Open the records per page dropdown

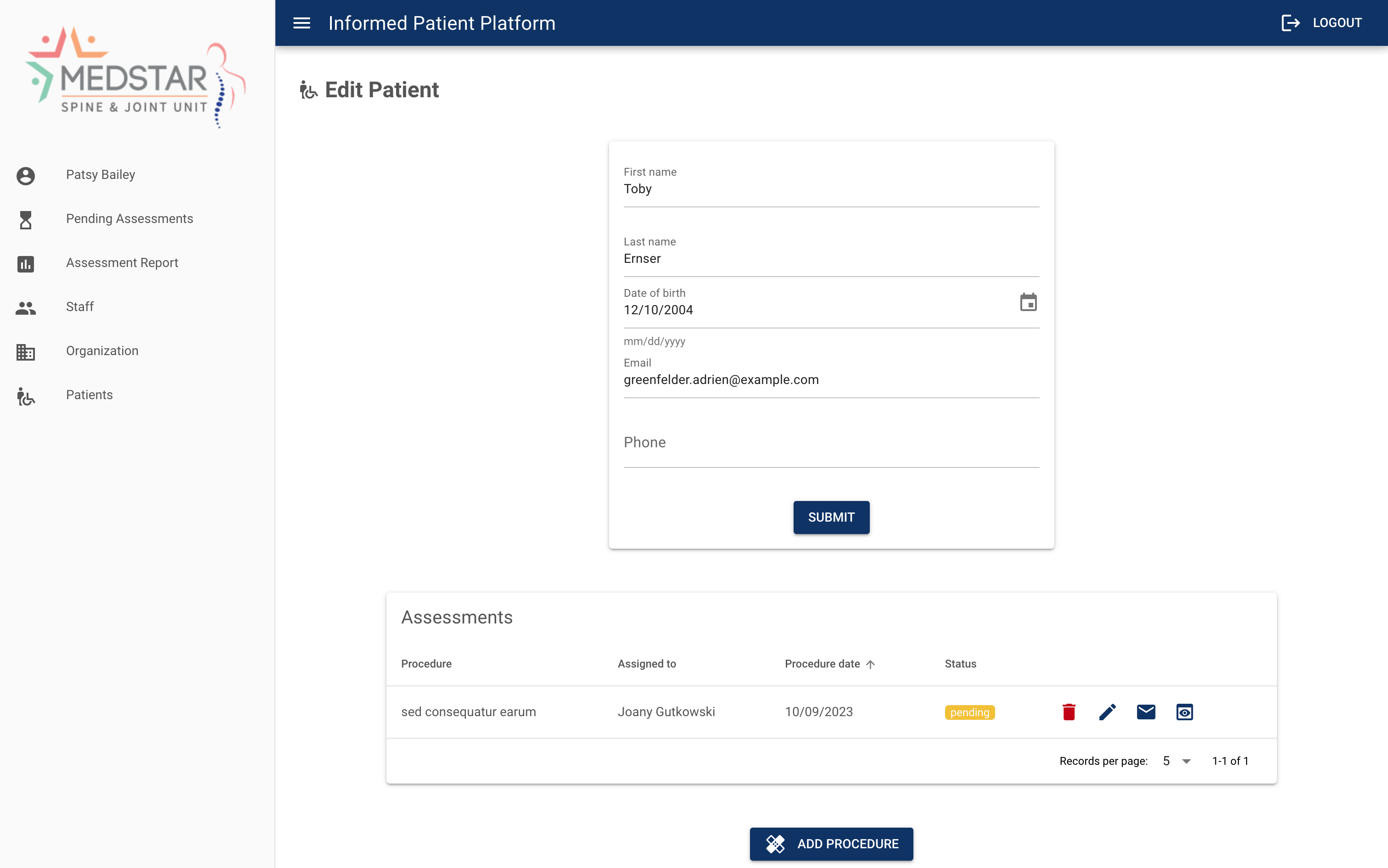[1177, 761]
